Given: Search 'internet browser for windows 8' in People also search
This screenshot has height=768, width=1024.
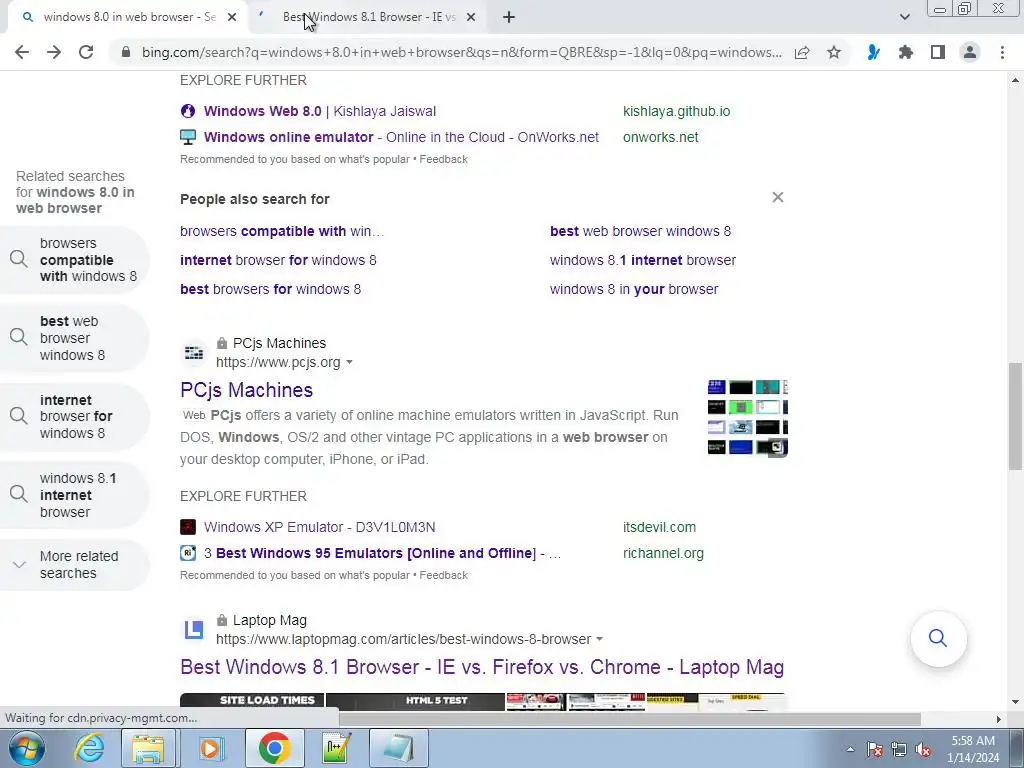Looking at the screenshot, I should (278, 260).
